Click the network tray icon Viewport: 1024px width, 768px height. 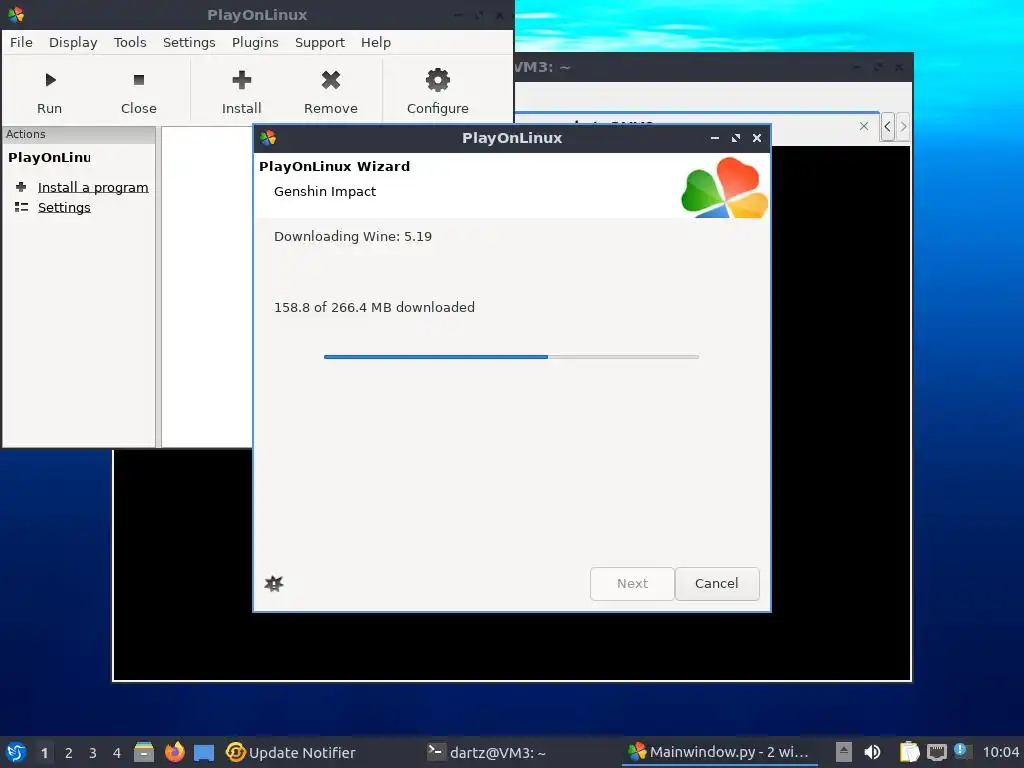tap(936, 752)
